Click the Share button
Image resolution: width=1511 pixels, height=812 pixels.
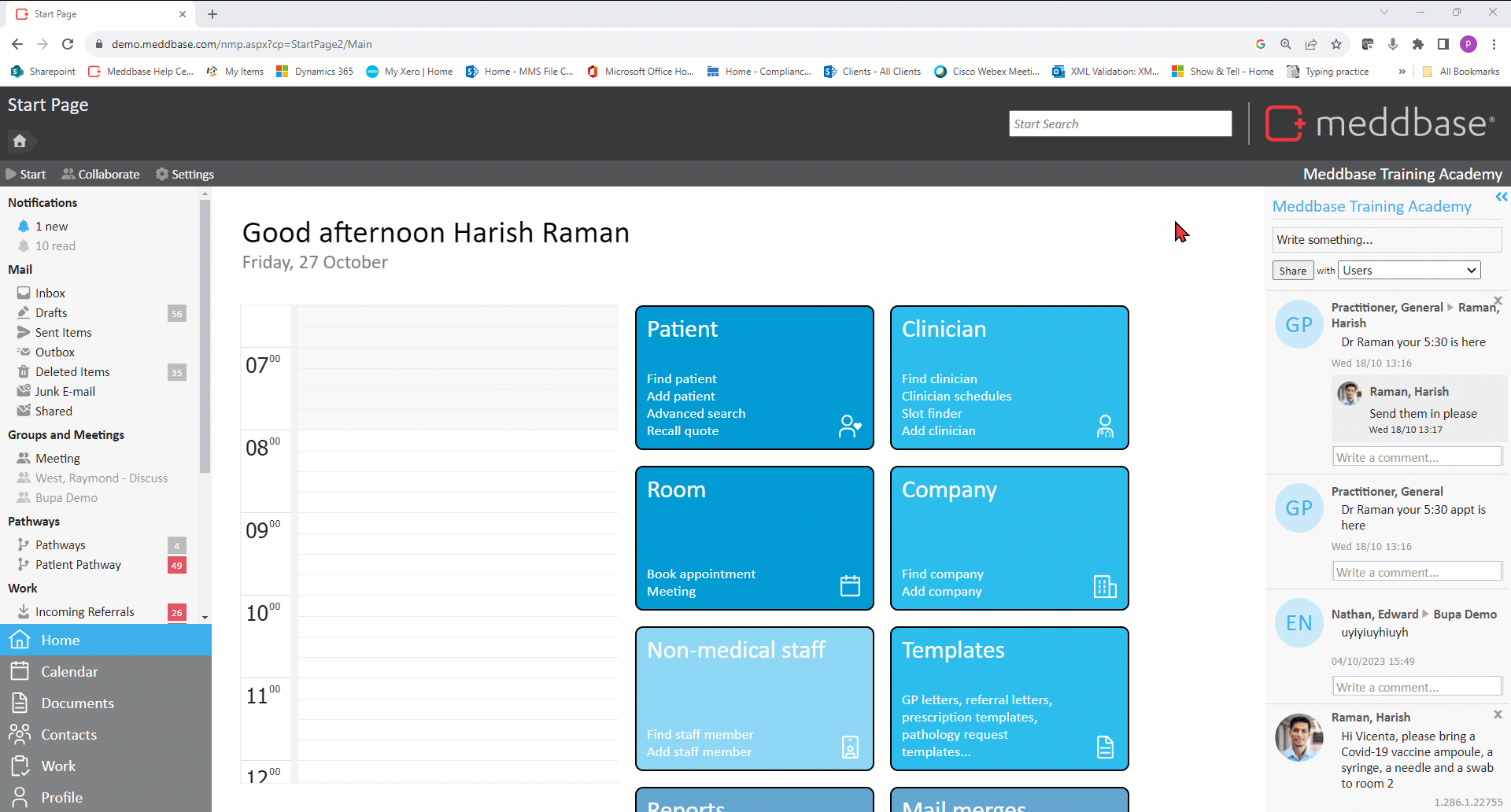click(x=1292, y=271)
